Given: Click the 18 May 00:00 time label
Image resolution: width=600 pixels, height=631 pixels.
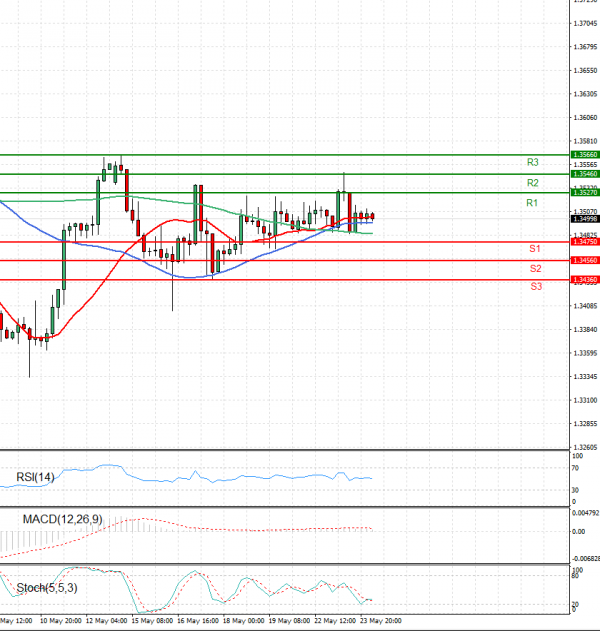Looking at the screenshot, I should [244, 621].
